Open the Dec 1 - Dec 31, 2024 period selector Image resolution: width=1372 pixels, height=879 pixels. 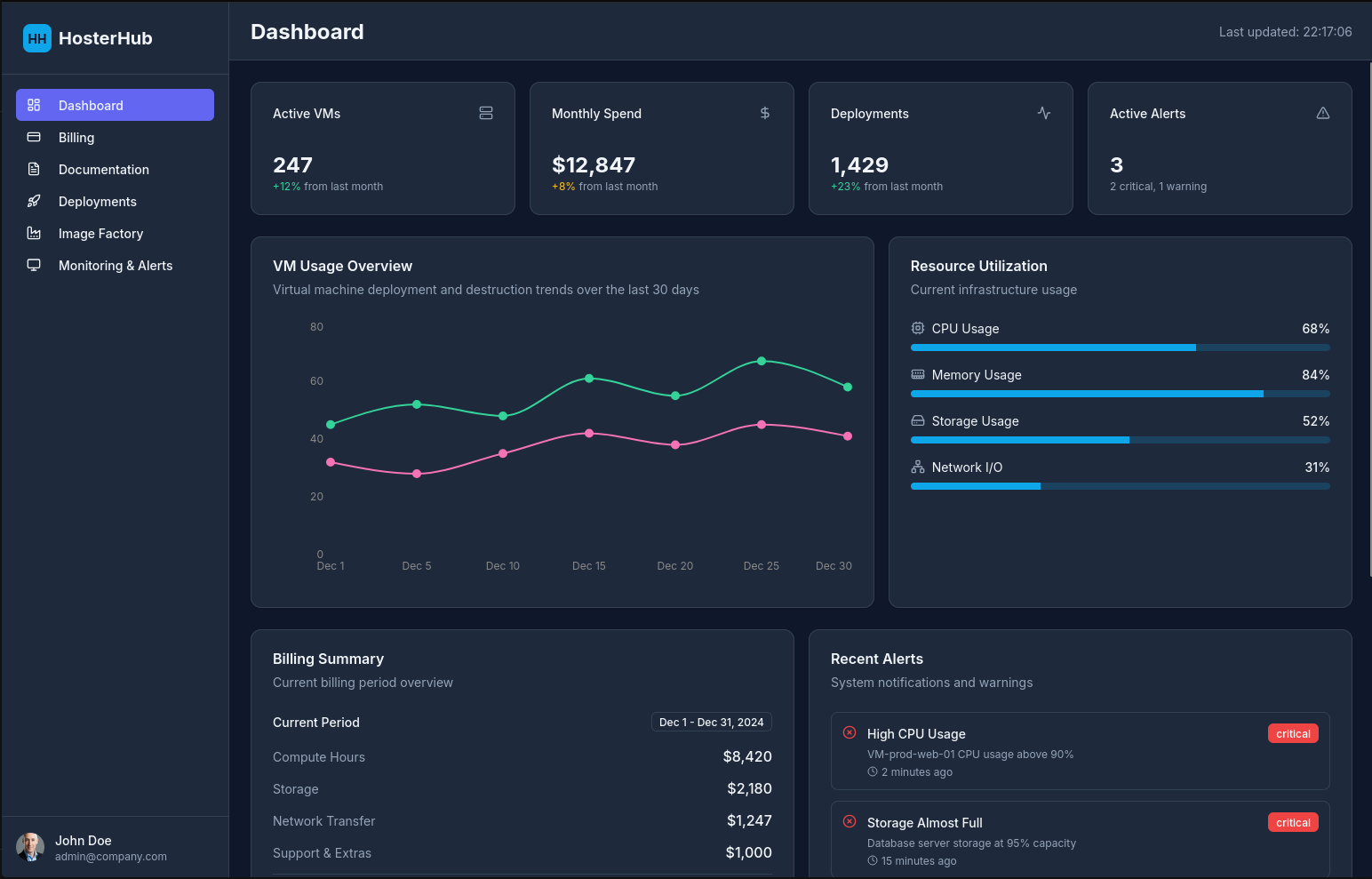point(711,722)
